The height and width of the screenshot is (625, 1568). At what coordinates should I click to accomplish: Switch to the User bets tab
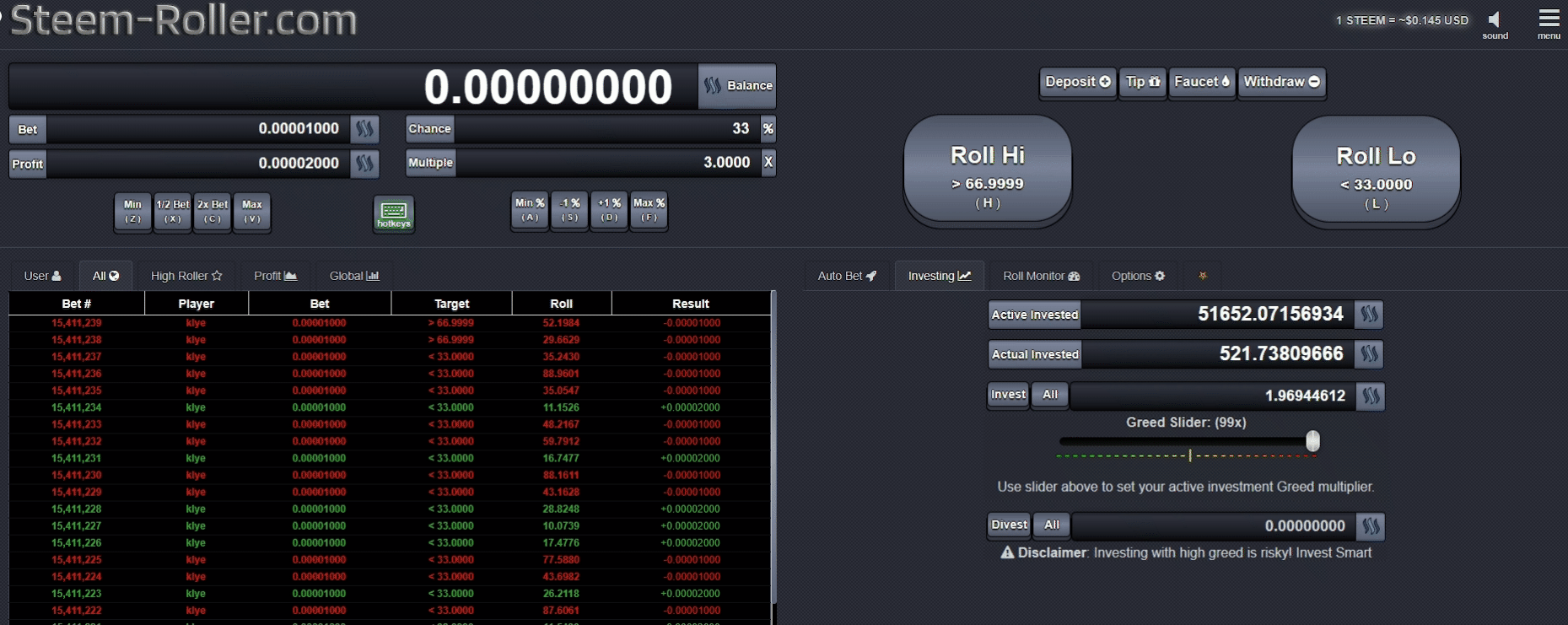[x=42, y=276]
